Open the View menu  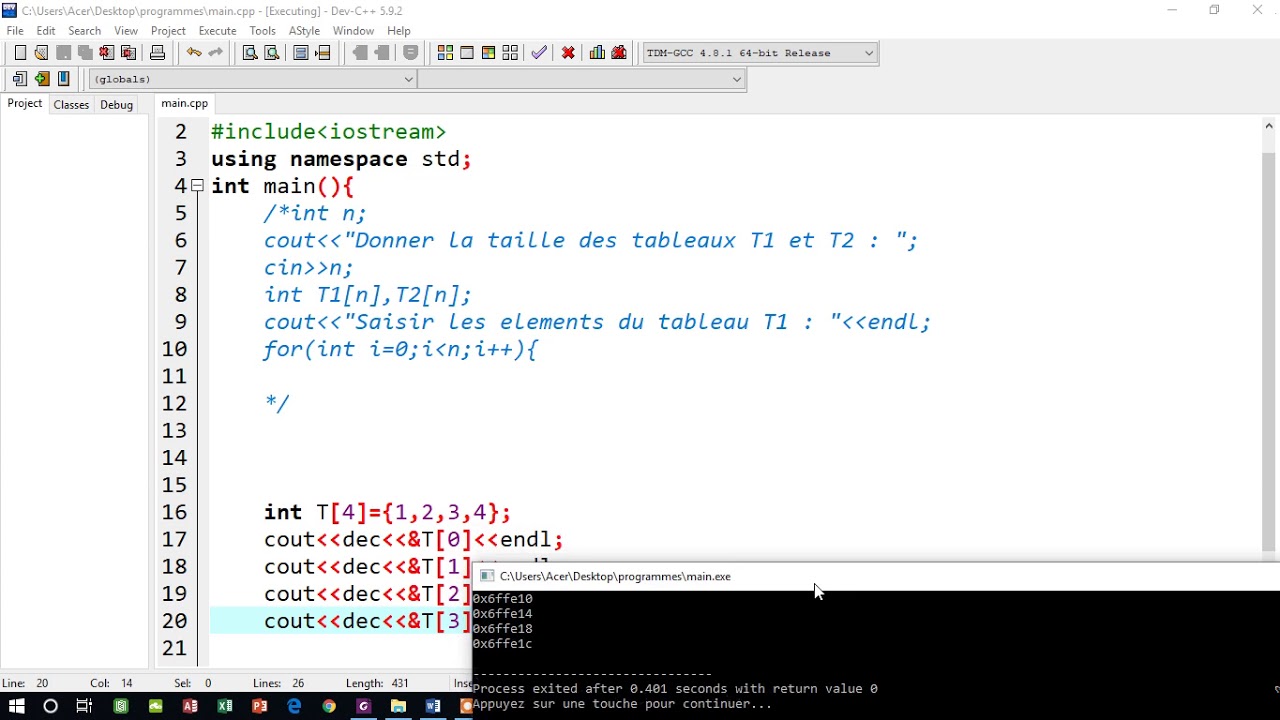126,31
